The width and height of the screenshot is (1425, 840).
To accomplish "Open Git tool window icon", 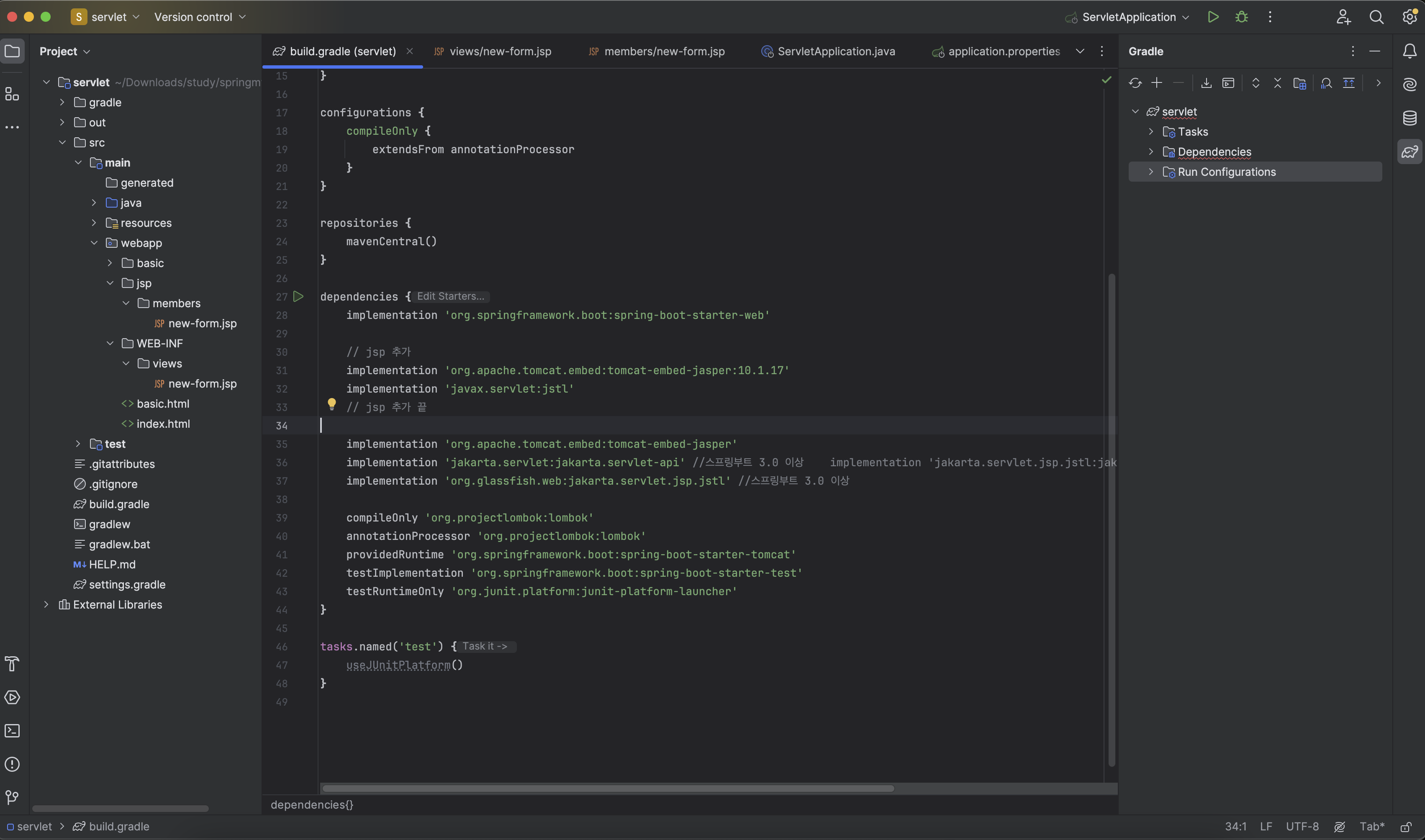I will (x=13, y=798).
